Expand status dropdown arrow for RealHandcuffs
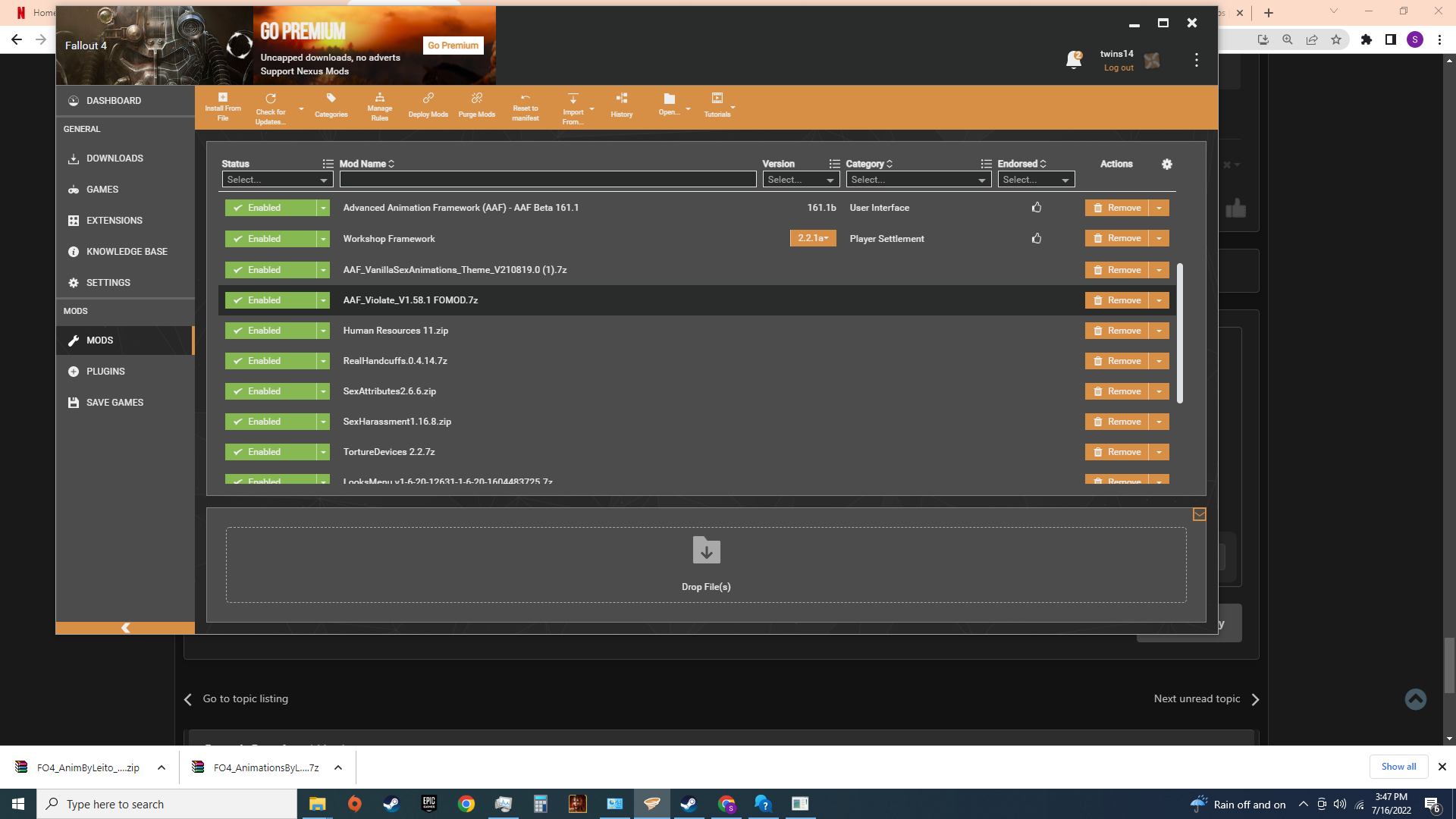Screen dimensions: 1456x819 tap(323, 361)
